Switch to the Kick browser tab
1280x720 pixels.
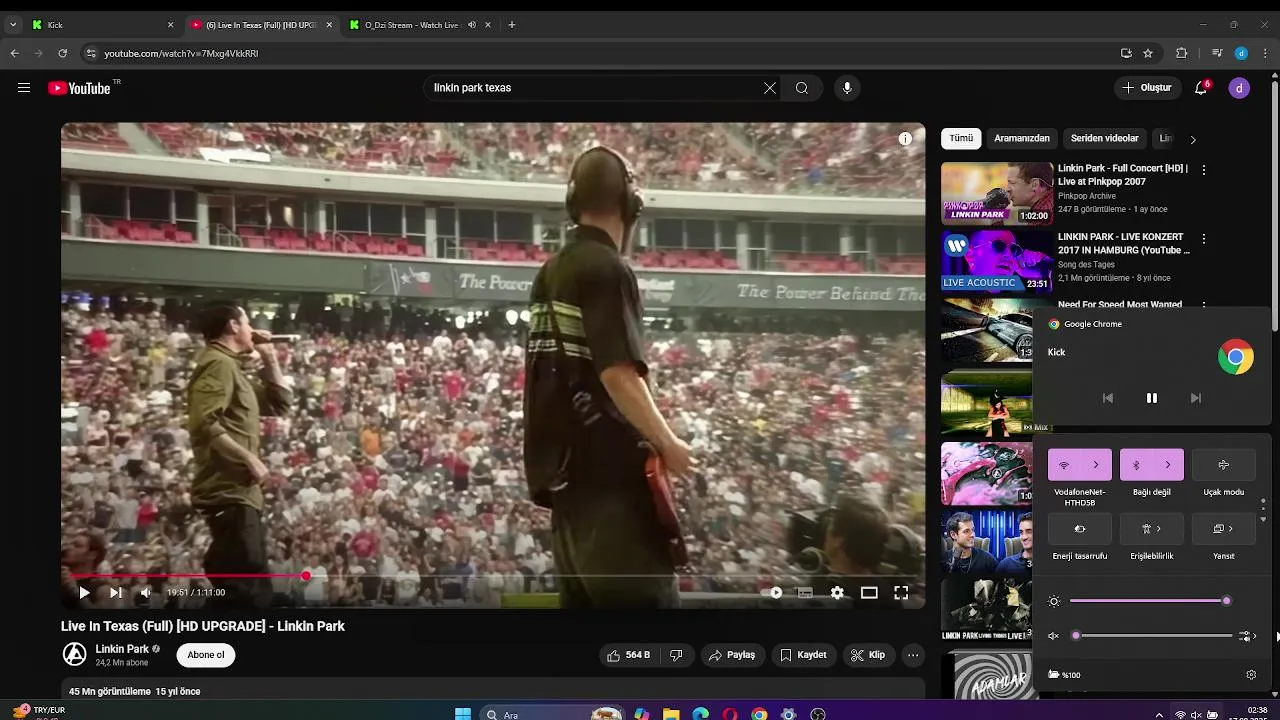[102, 25]
